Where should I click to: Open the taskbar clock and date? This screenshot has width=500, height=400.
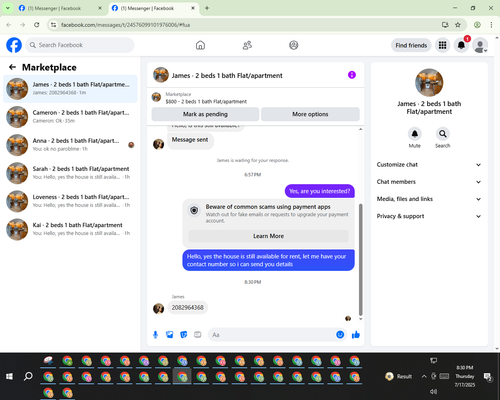(465, 376)
